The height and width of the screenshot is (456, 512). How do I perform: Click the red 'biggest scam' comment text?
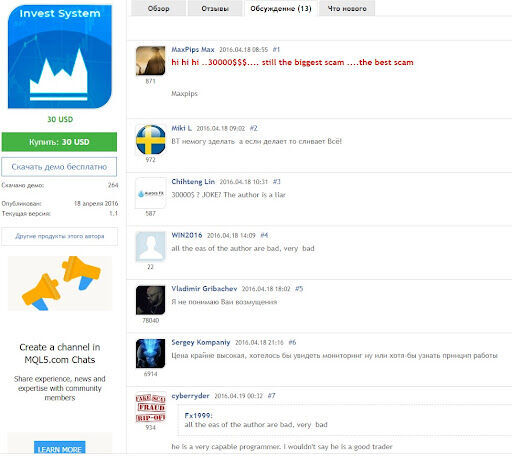[x=292, y=62]
